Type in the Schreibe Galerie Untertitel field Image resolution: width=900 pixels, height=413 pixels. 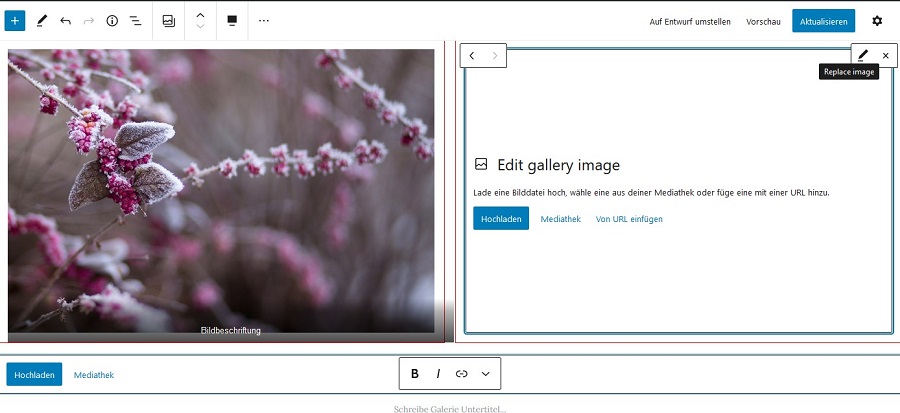(450, 409)
